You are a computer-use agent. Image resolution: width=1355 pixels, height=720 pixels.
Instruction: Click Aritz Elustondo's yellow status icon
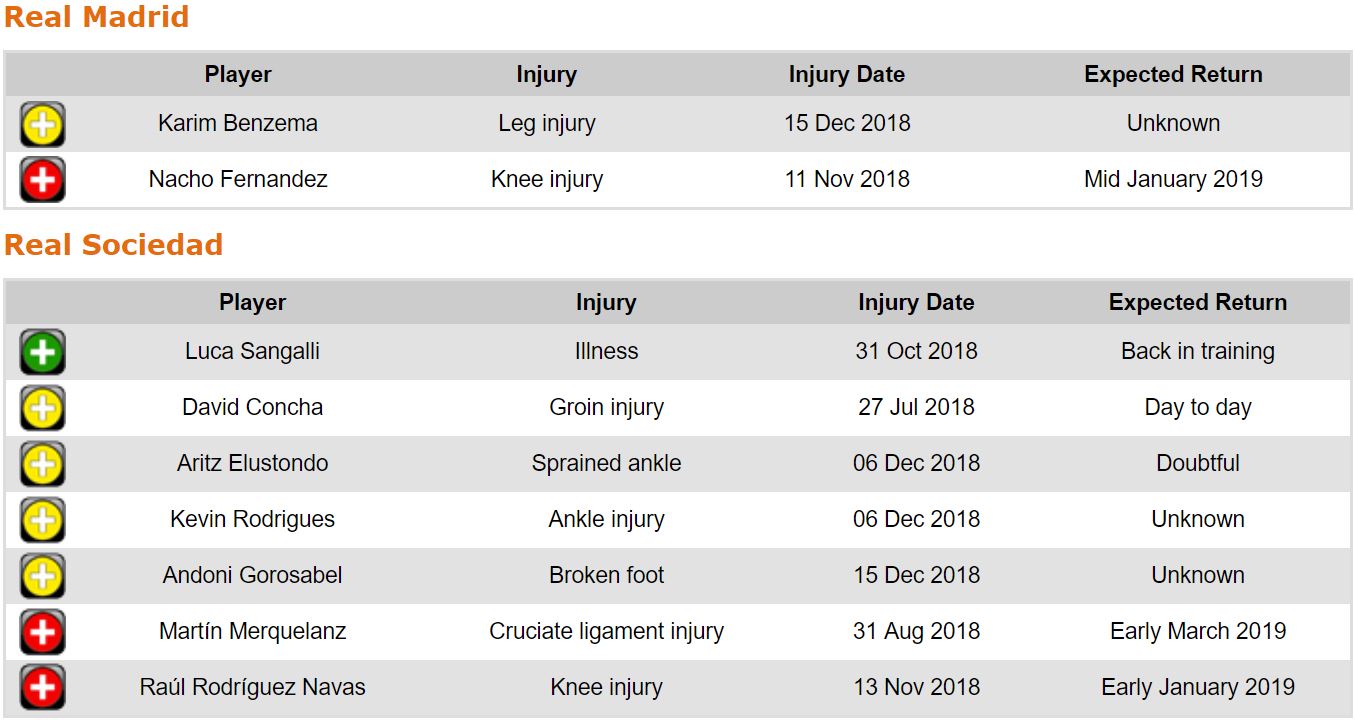point(42,465)
